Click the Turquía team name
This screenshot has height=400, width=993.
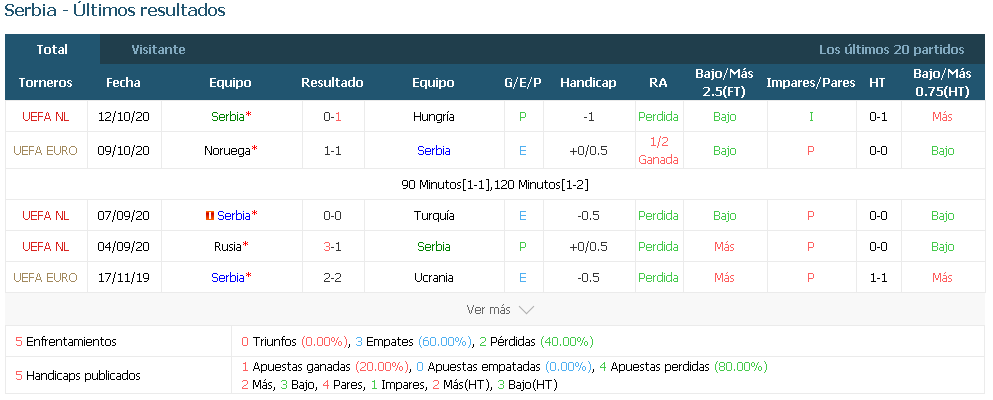(434, 216)
